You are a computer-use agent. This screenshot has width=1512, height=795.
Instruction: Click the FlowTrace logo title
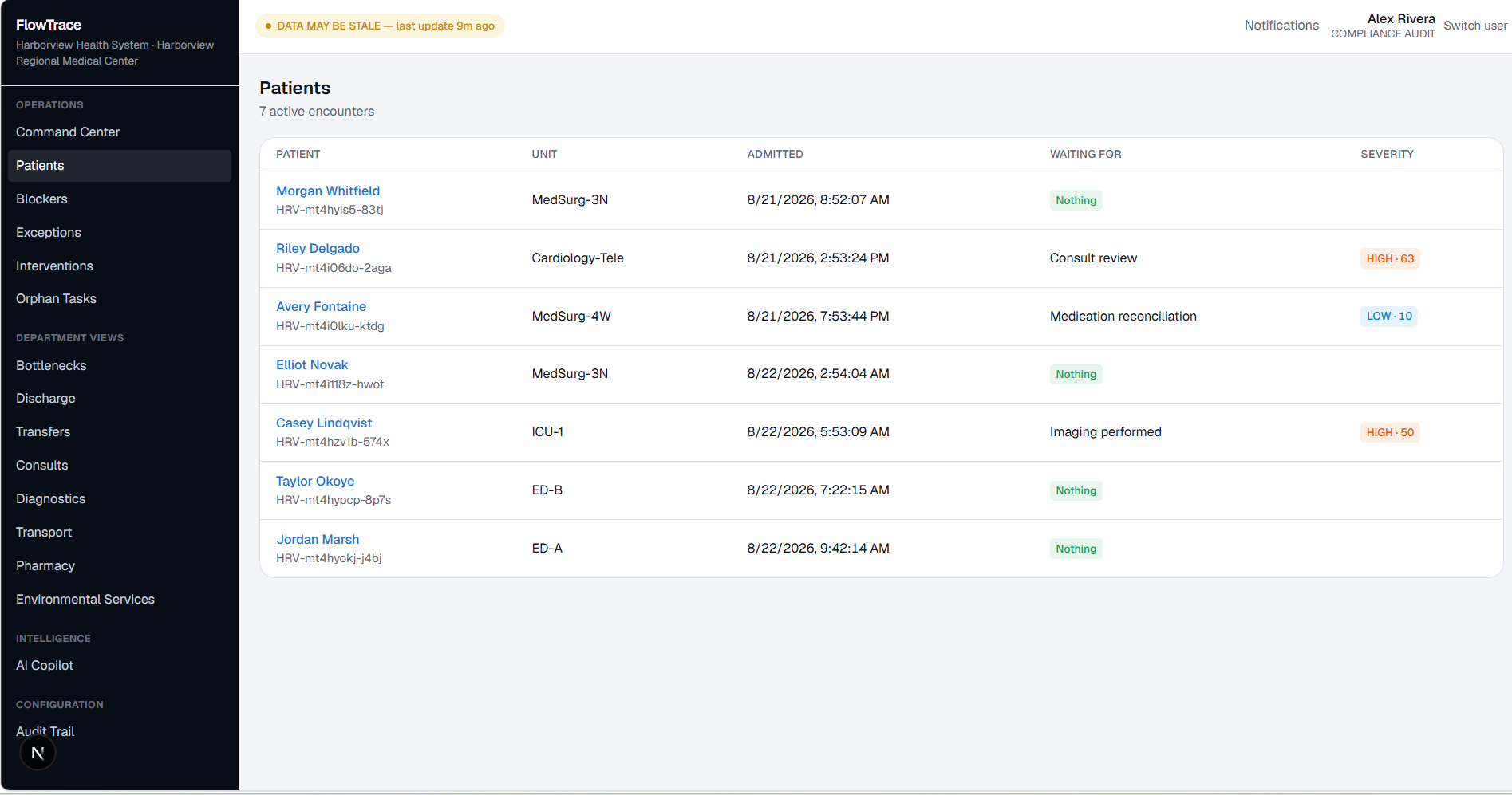(x=49, y=25)
